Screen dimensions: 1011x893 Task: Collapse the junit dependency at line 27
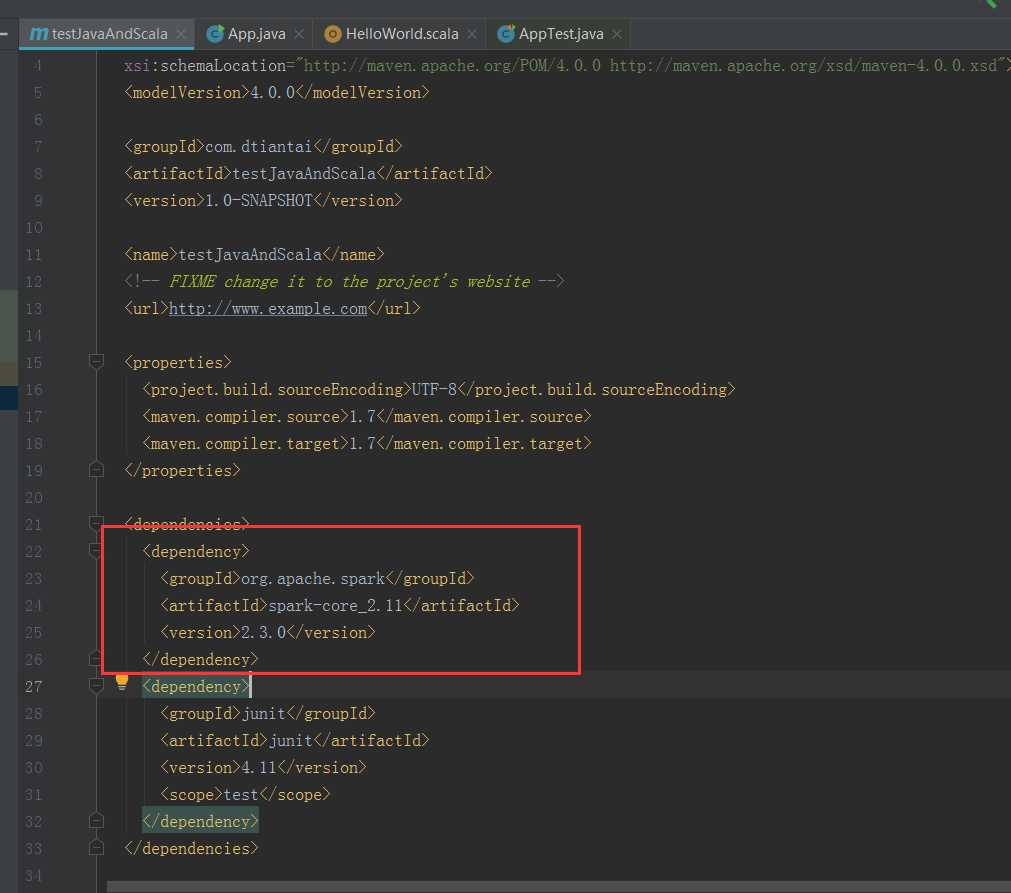97,686
